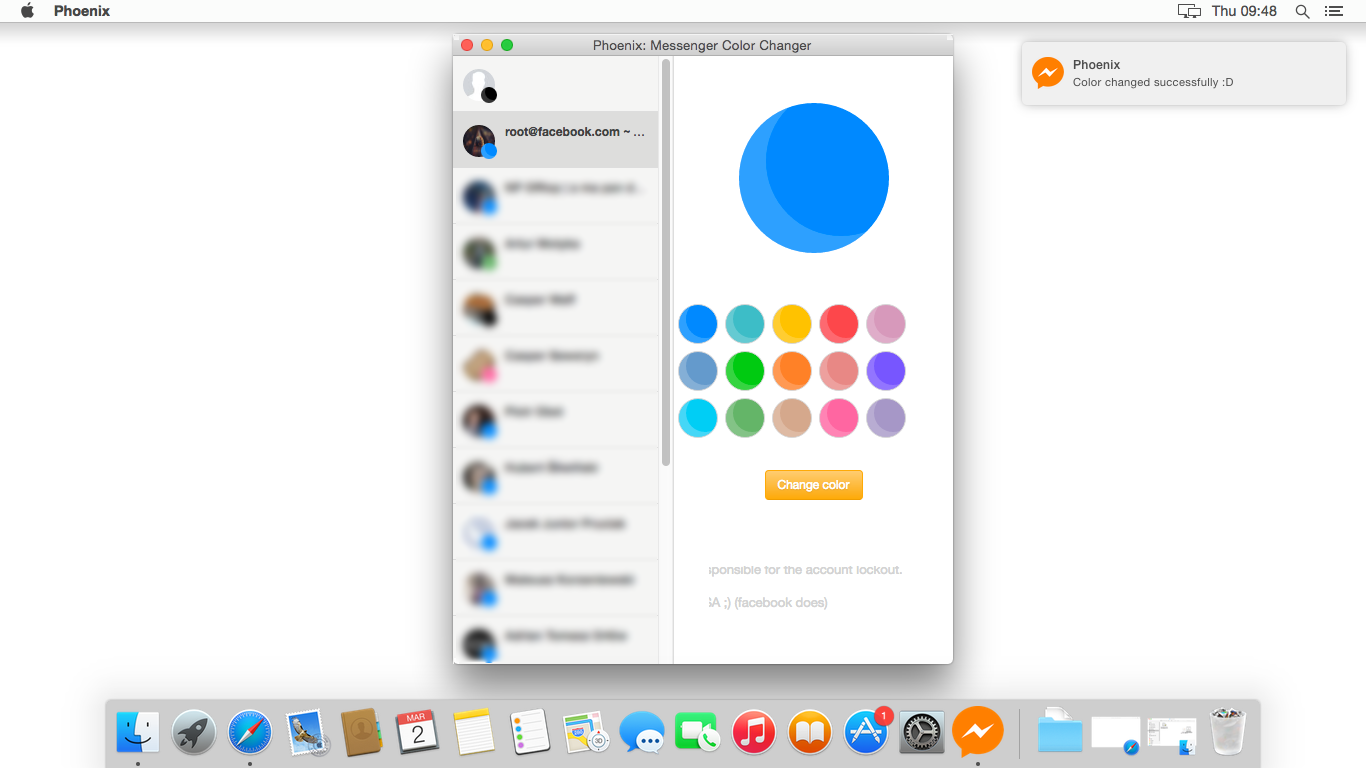
Task: Select the lavender swatch in the third row
Action: [x=886, y=418]
